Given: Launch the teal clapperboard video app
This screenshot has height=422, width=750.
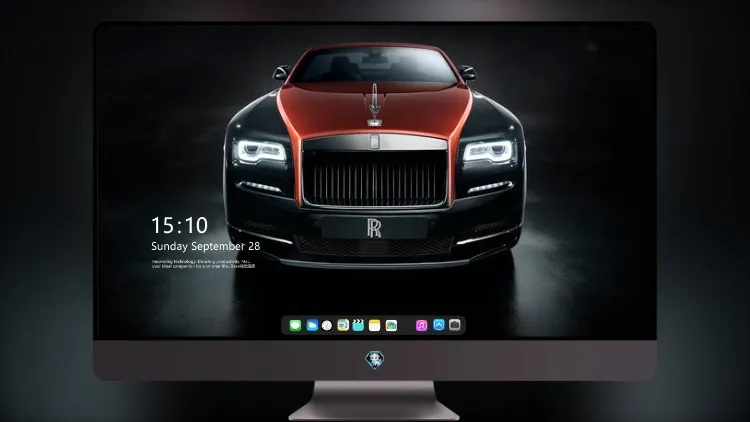Looking at the screenshot, I should [358, 325].
